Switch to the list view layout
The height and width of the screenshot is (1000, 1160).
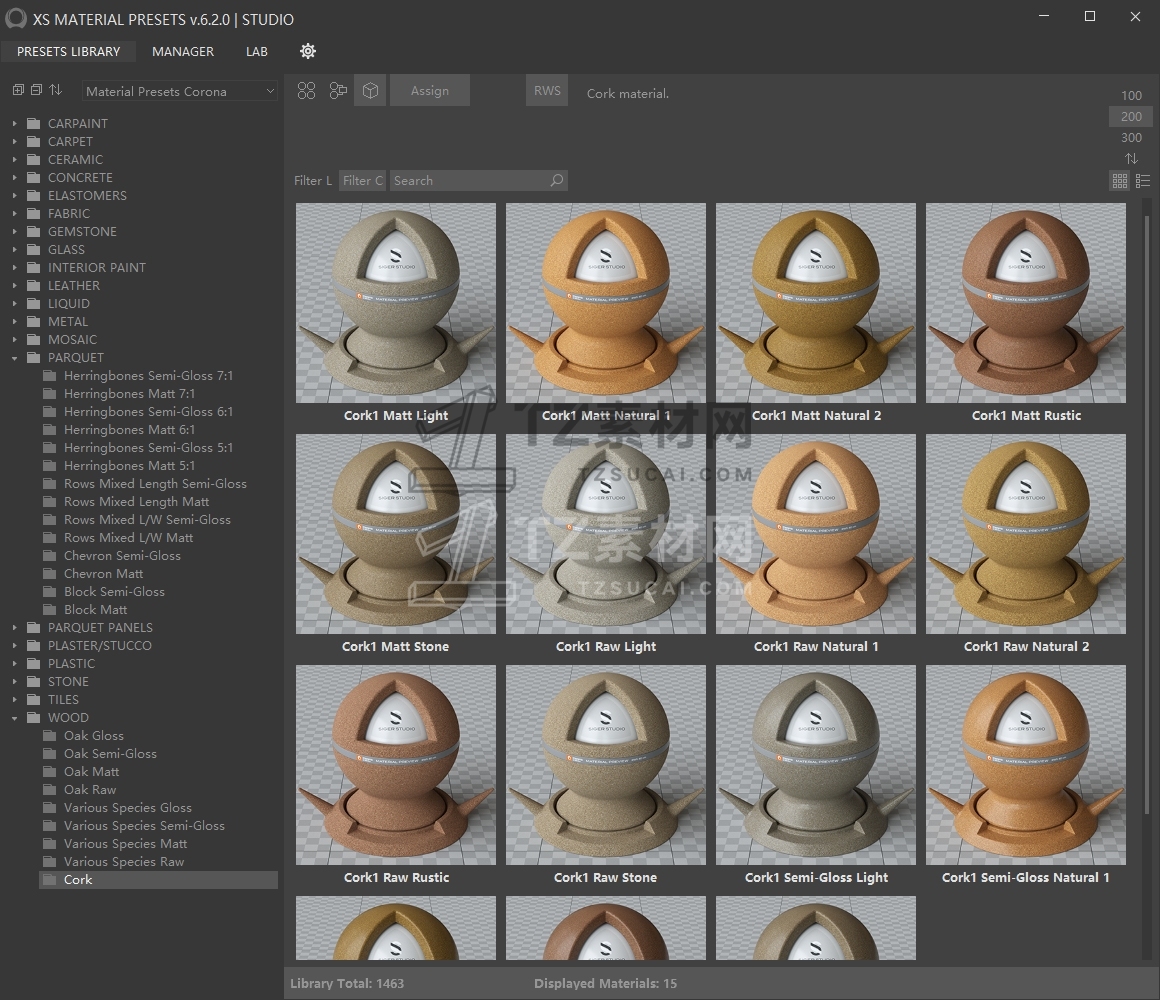(1143, 181)
